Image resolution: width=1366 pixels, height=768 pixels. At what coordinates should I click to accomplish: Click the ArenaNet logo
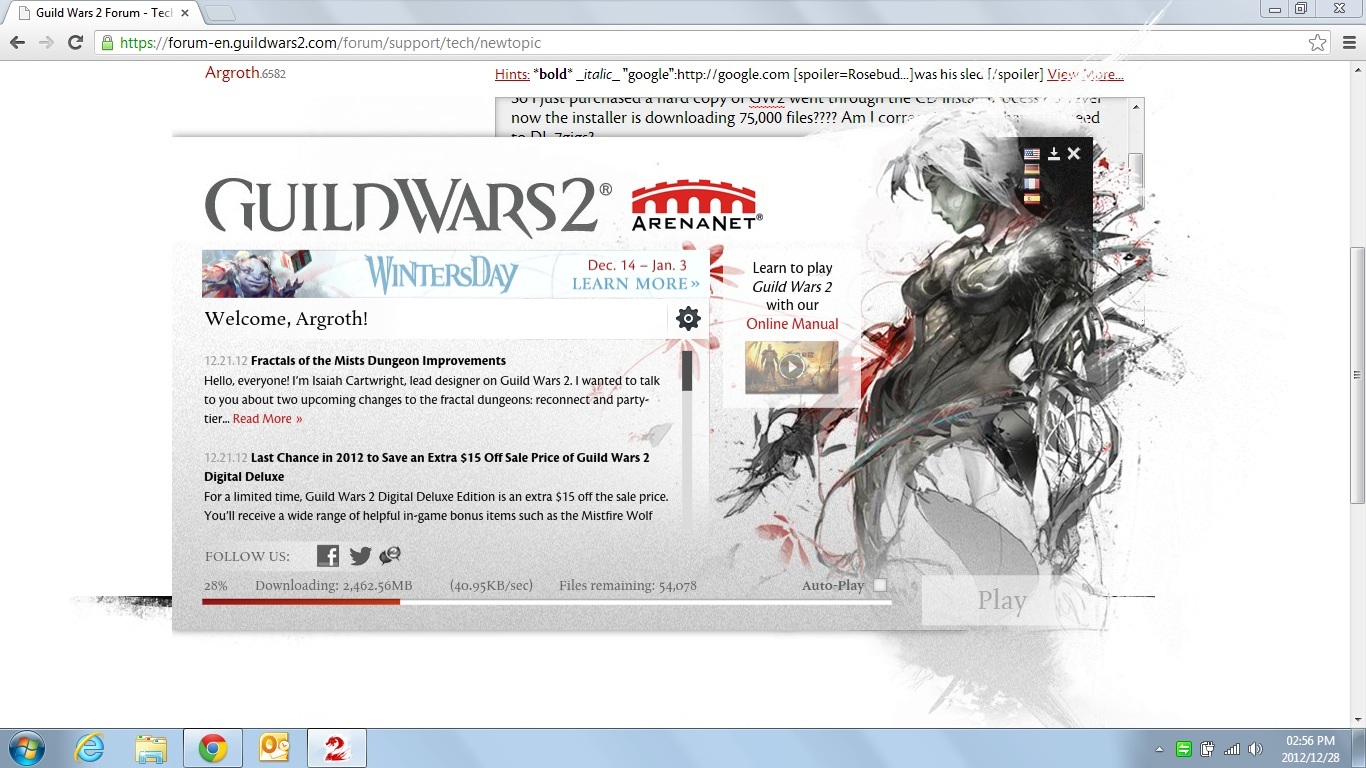point(697,206)
